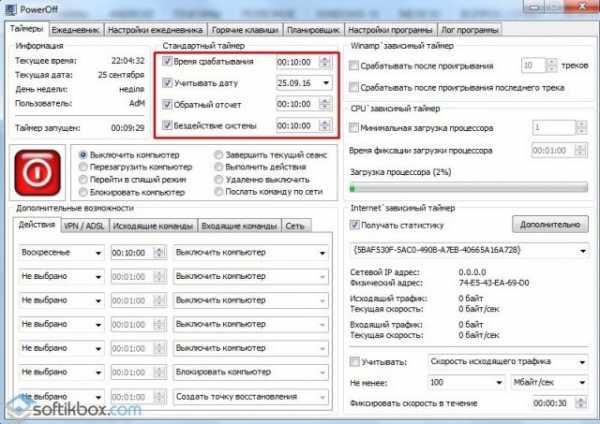The width and height of the screenshot is (600, 424).
Task: Click the Загрузка процессора progress bar
Action: coord(468,186)
